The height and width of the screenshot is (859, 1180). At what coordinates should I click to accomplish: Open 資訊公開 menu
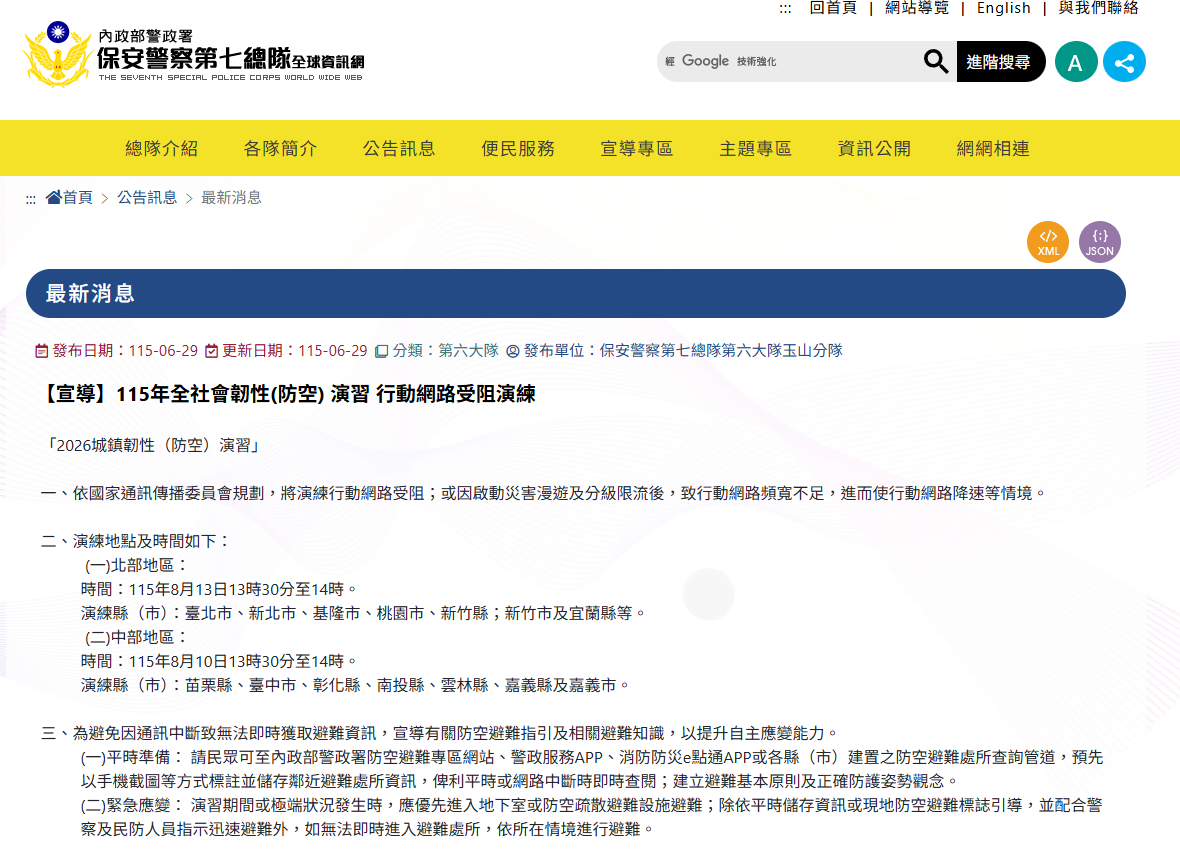[874, 148]
